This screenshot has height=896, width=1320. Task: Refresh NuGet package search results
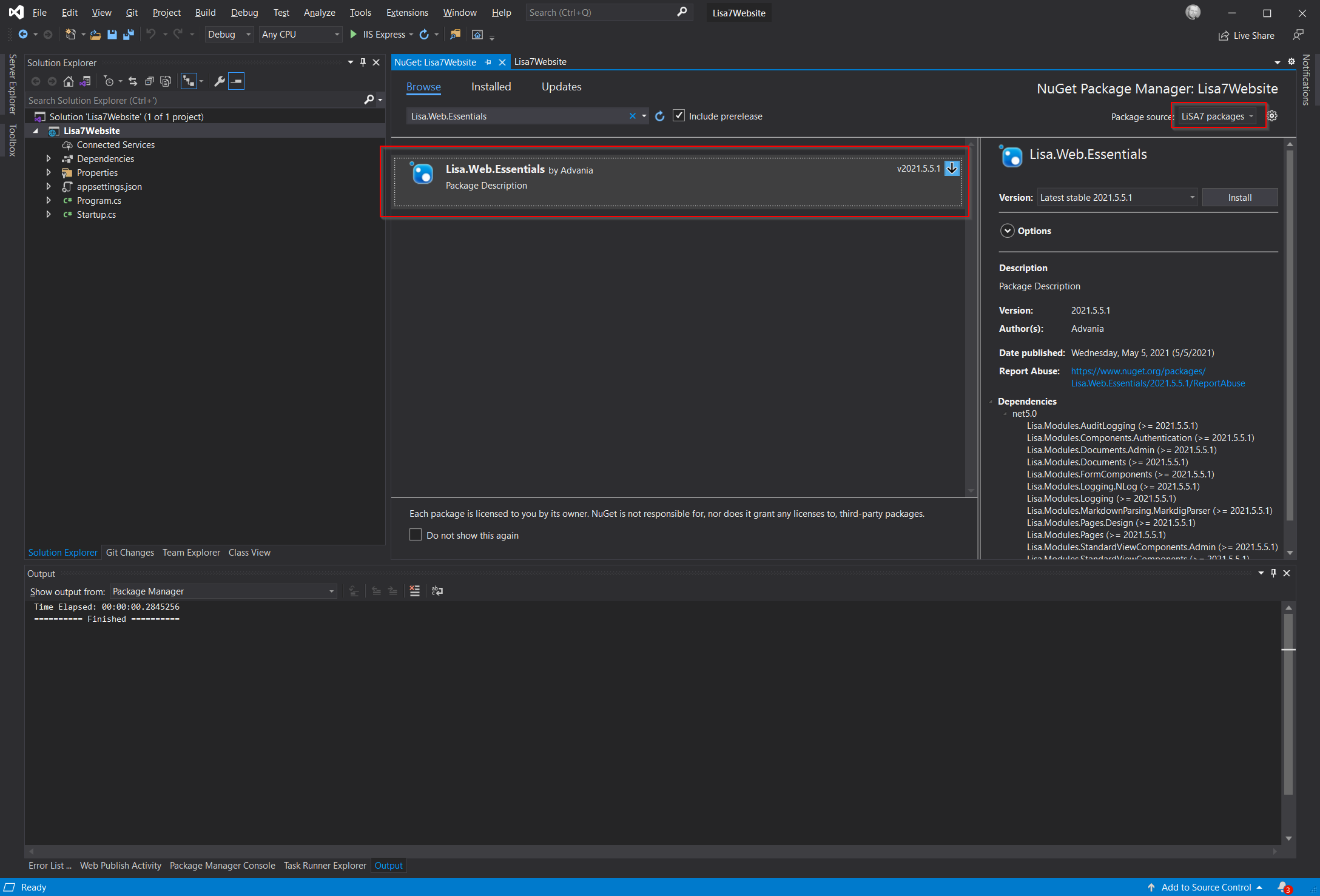[x=660, y=116]
